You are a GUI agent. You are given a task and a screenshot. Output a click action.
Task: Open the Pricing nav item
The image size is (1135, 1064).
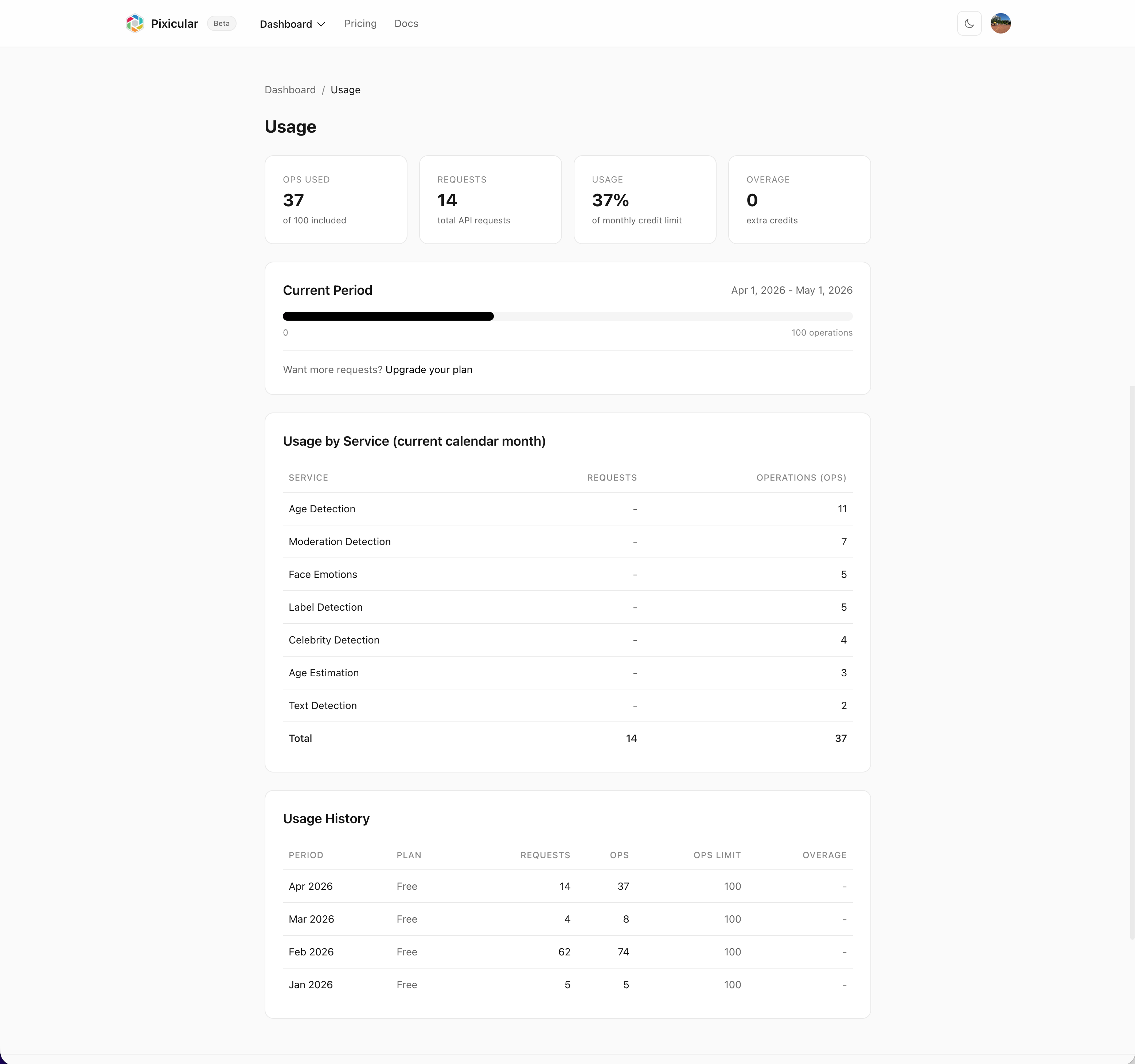tap(360, 23)
